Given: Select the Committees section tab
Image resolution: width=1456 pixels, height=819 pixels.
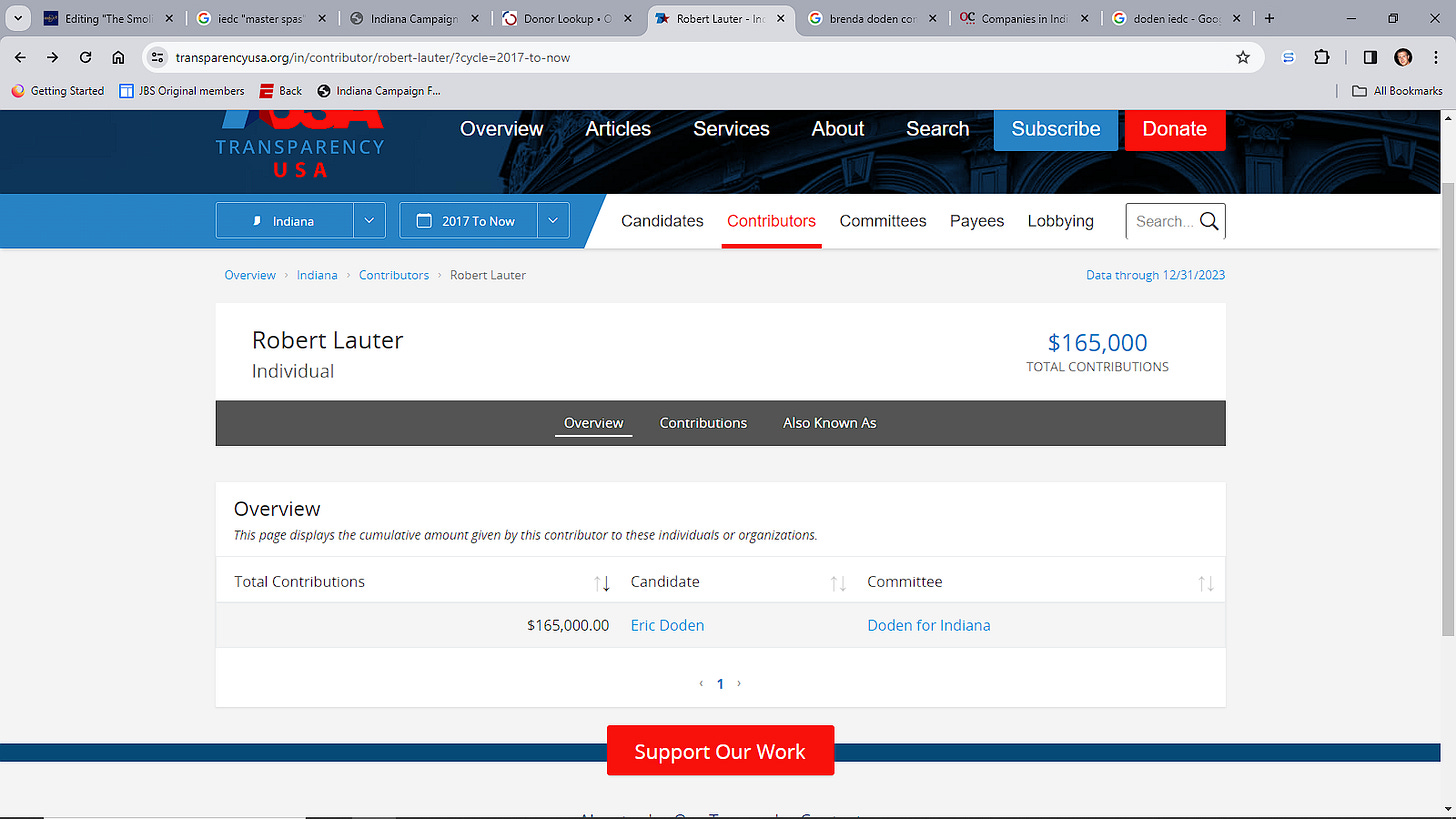Looking at the screenshot, I should pos(883,221).
